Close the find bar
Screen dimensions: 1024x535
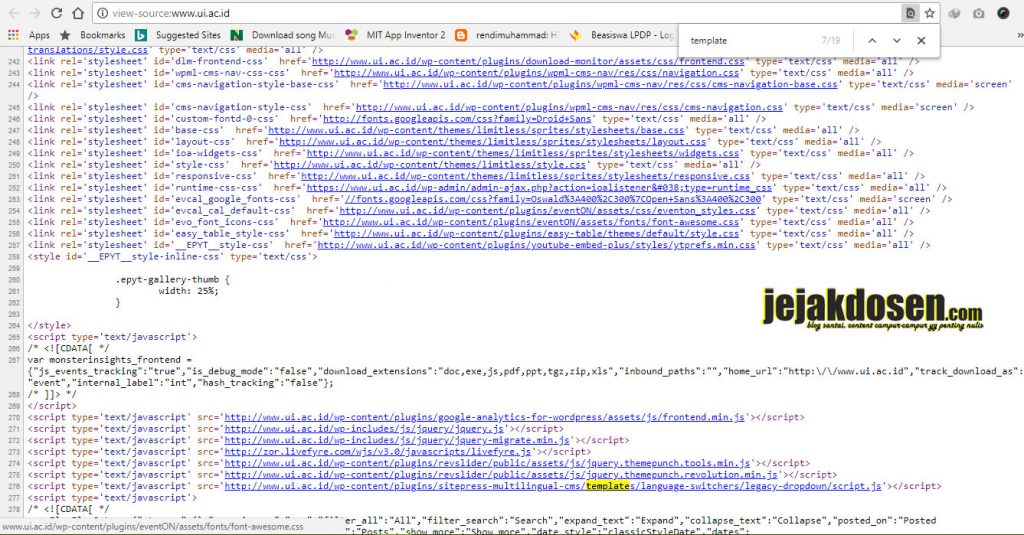[921, 41]
